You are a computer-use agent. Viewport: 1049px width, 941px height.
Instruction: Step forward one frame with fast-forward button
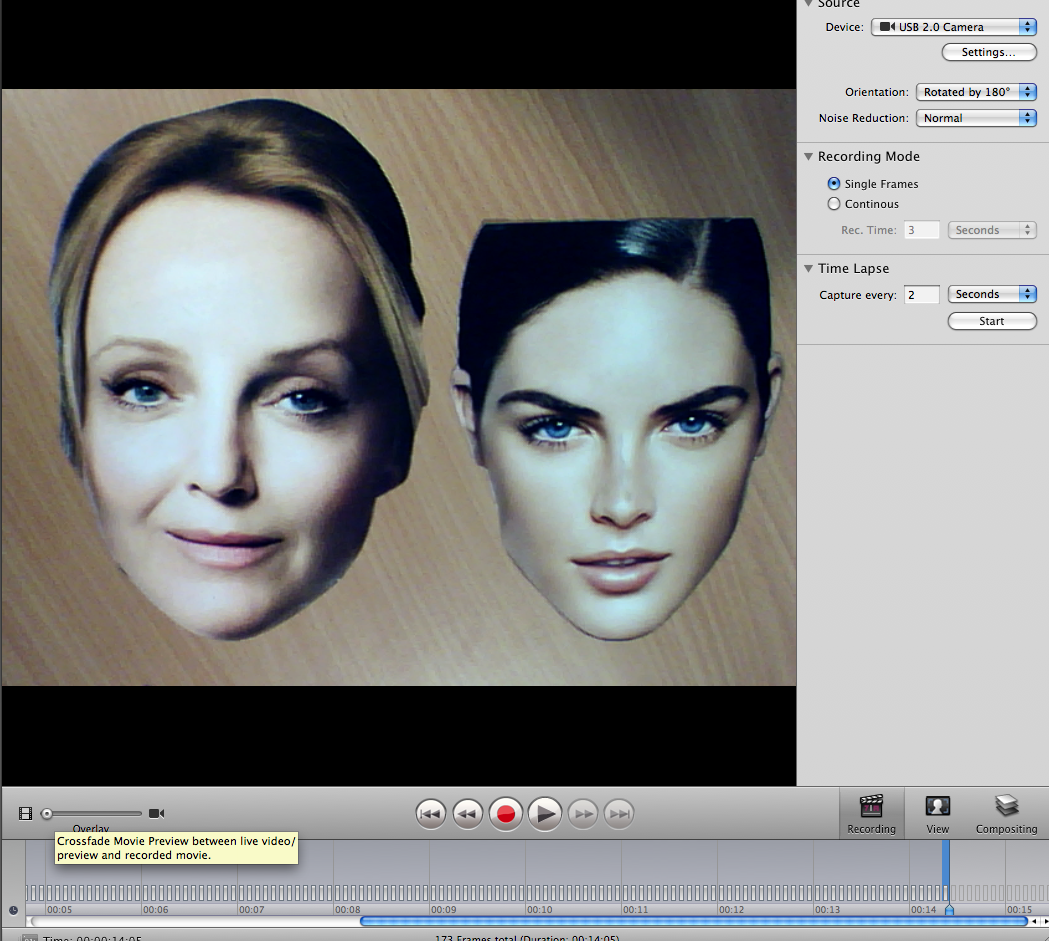pos(583,814)
